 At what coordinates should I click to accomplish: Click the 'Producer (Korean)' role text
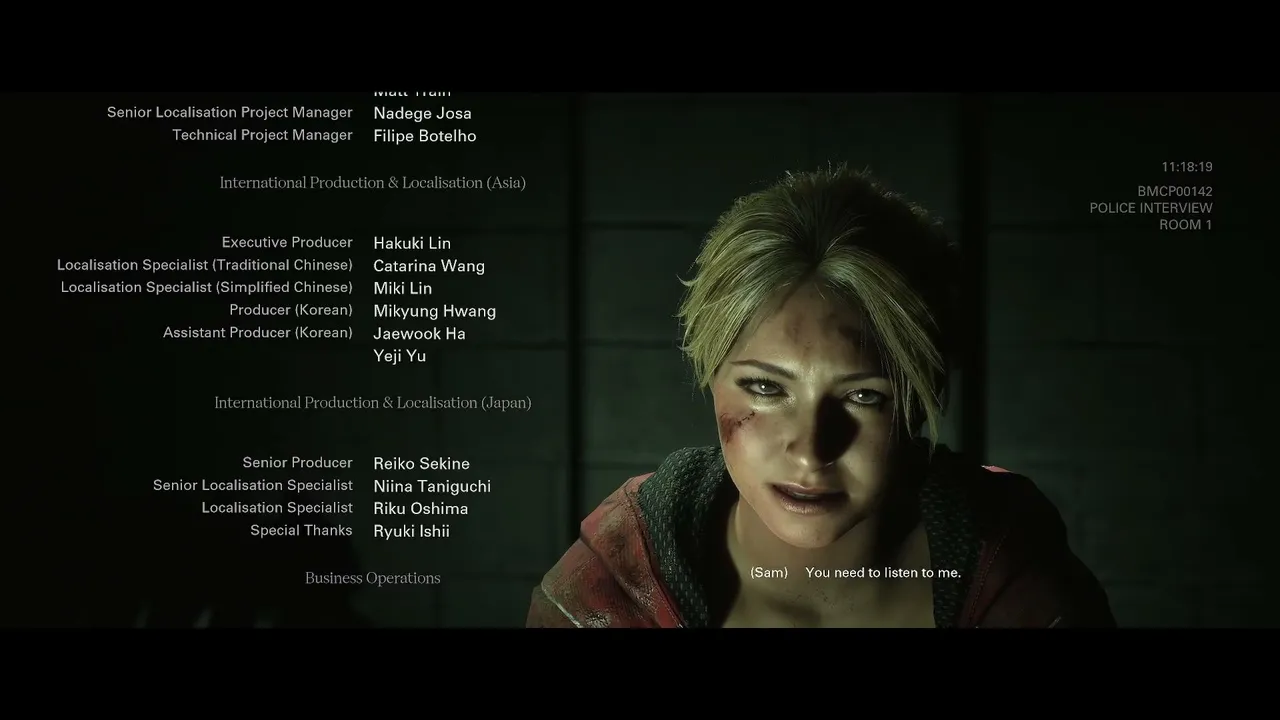pyautogui.click(x=291, y=310)
